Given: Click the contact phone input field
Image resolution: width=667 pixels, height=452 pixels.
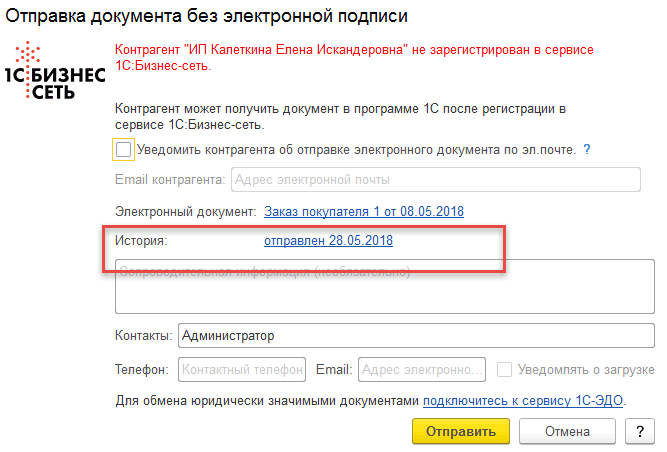Looking at the screenshot, I should [242, 369].
